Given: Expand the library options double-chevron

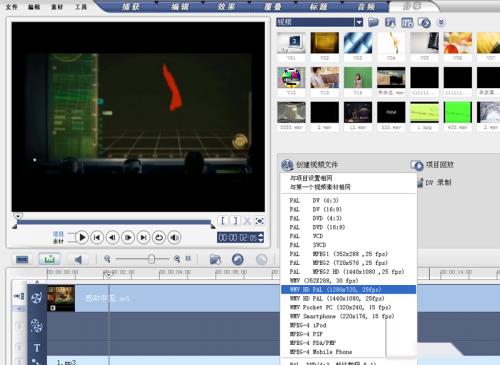Looking at the screenshot, I should pos(441,22).
